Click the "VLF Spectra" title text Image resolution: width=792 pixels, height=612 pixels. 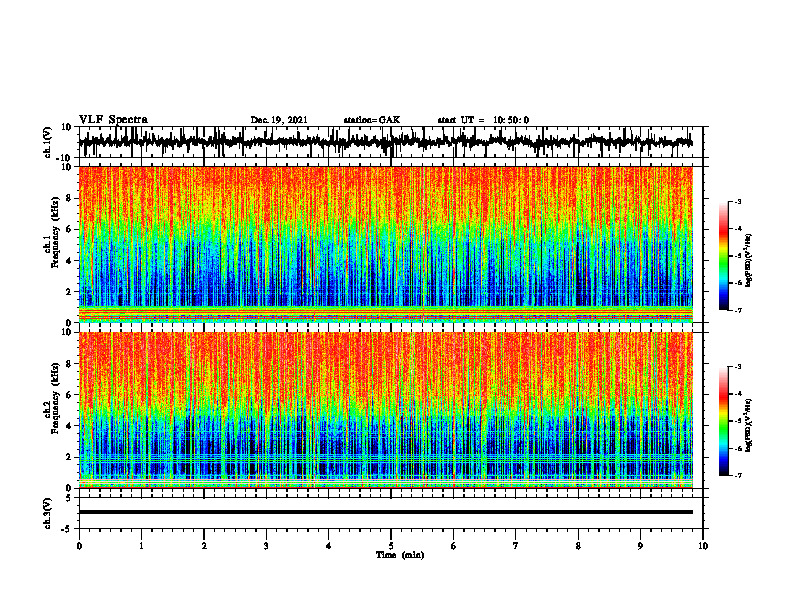click(113, 120)
